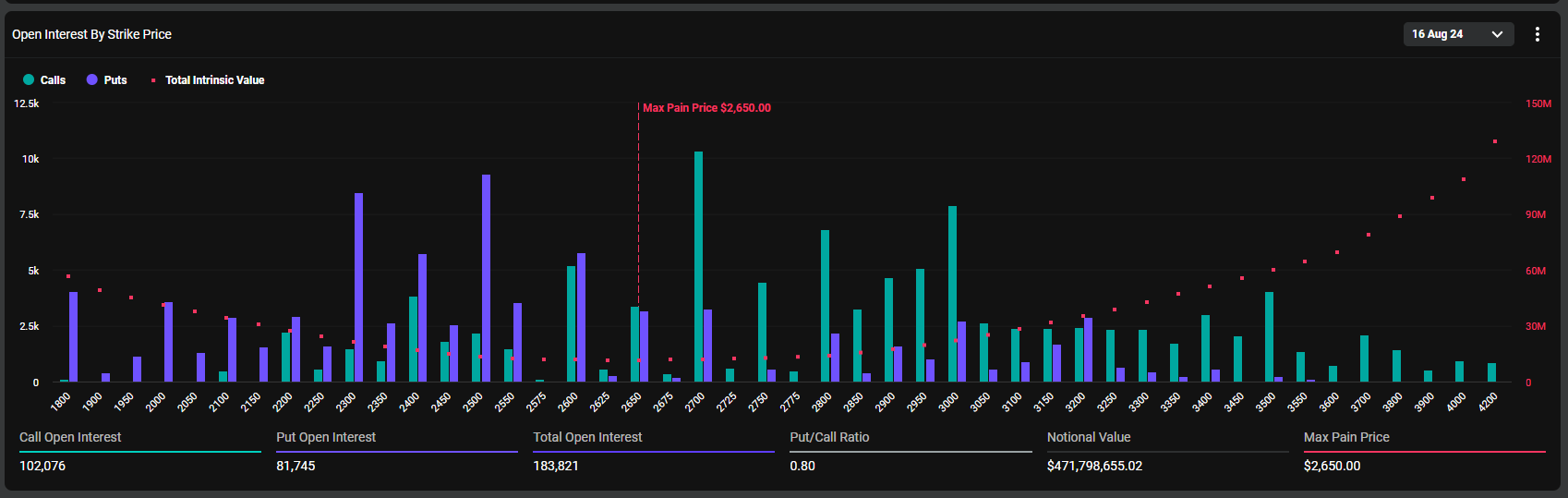This screenshot has height=498, width=1568.
Task: Click the Notional Value amount
Action: pos(1094,466)
